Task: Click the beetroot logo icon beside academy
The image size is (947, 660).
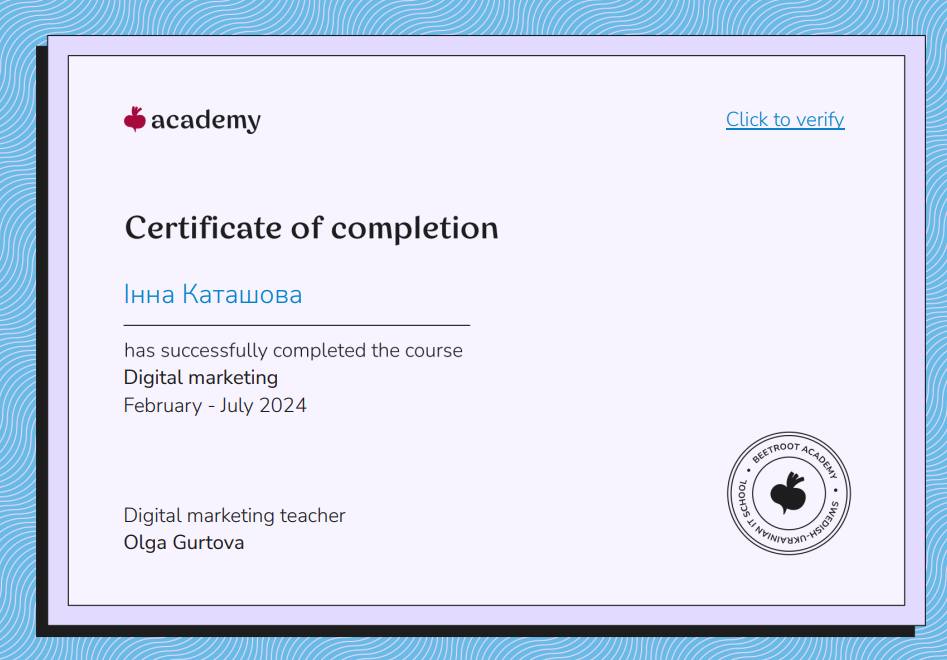Action: (135, 119)
